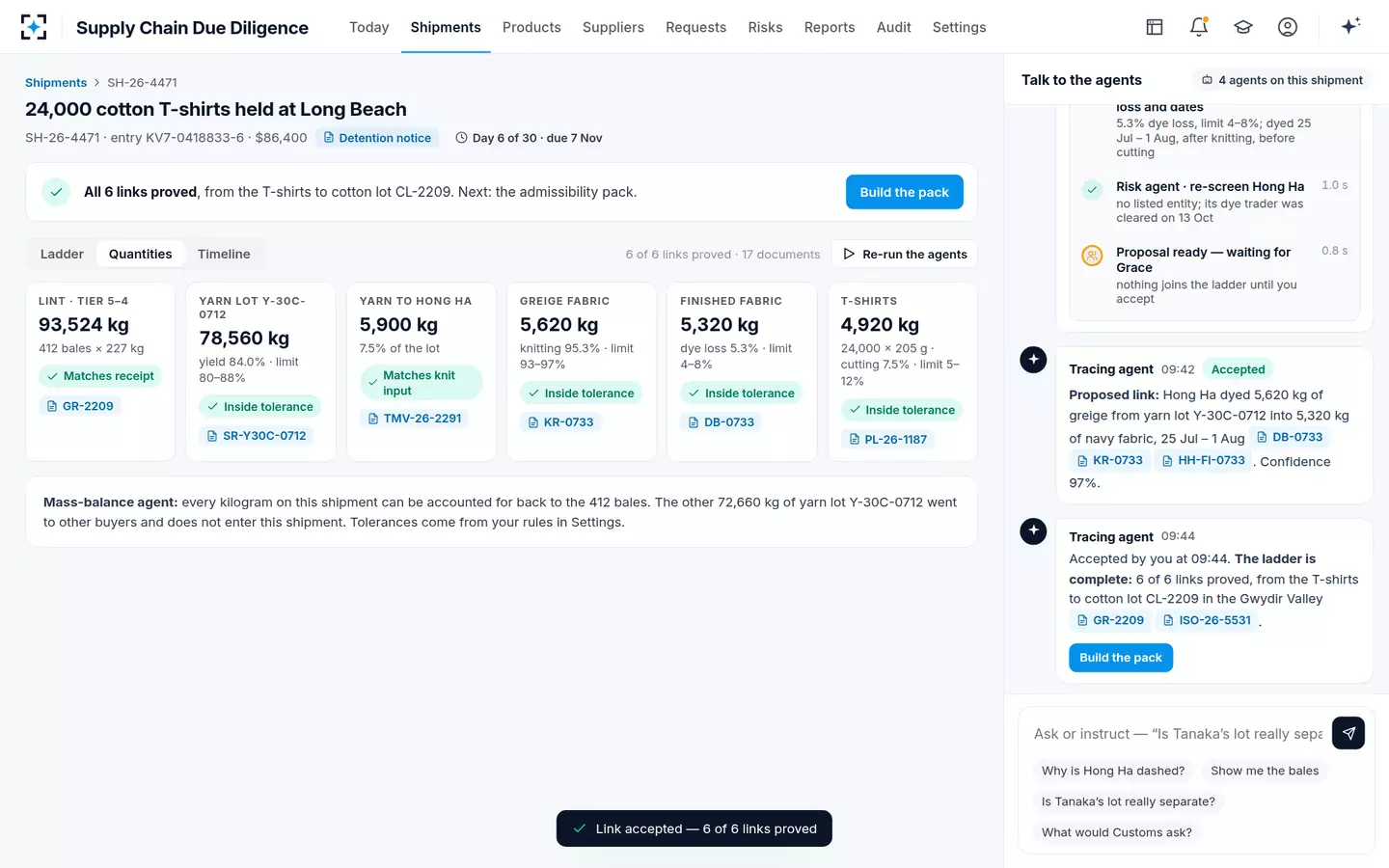Open Products in navigation

[531, 27]
